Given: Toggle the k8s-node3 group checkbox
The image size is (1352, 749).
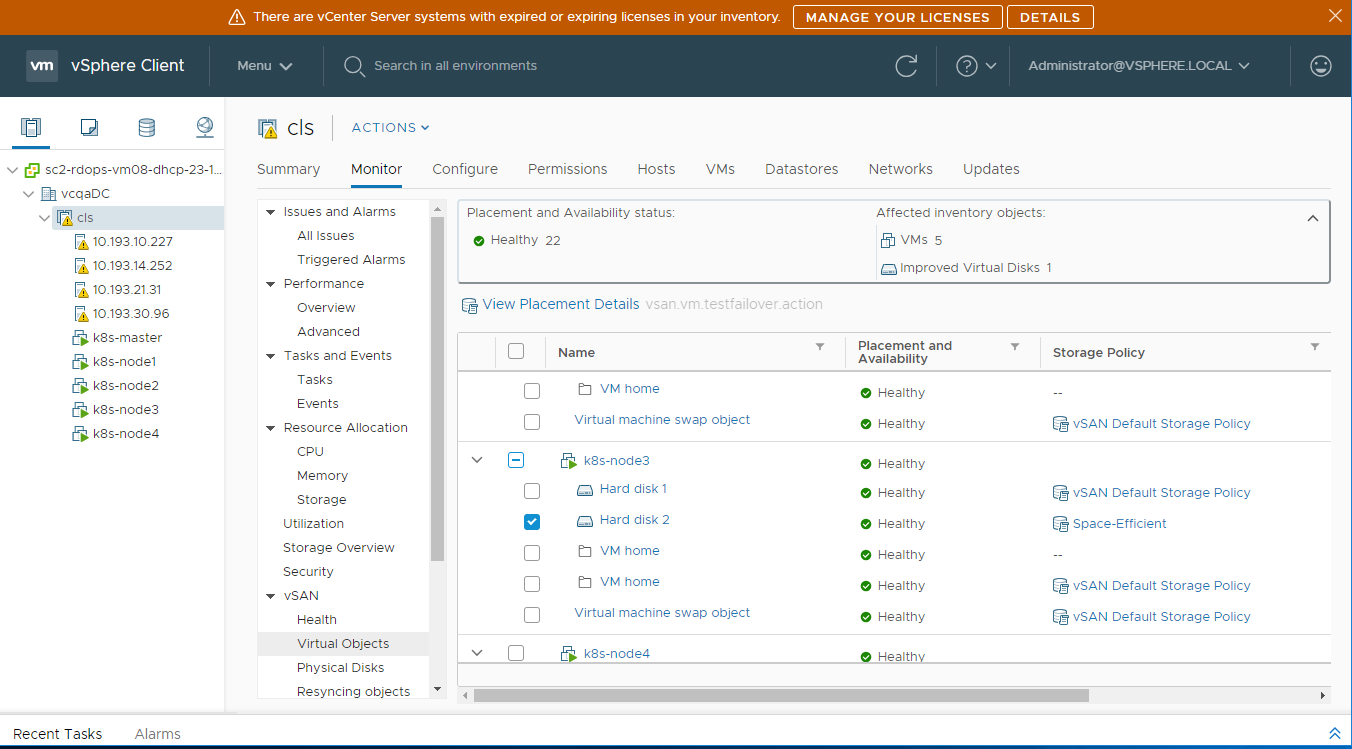Looking at the screenshot, I should [516, 460].
